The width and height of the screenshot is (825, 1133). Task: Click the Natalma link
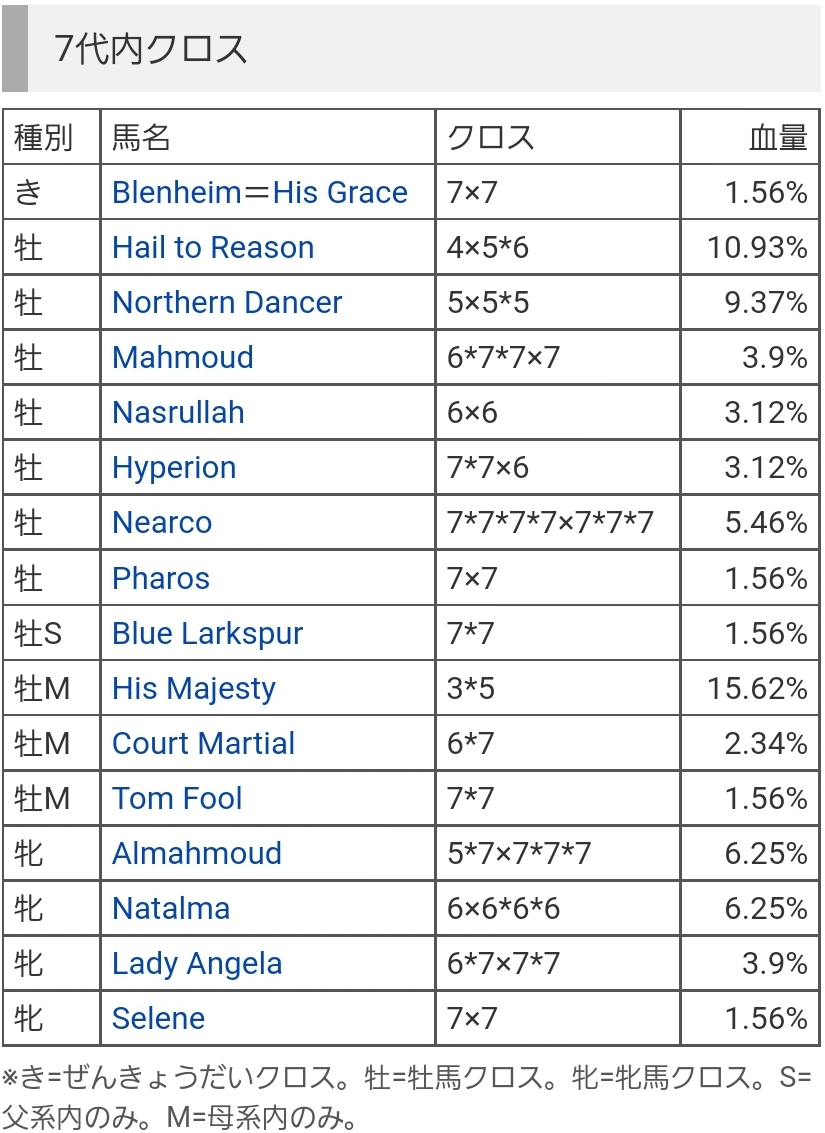tap(170, 908)
